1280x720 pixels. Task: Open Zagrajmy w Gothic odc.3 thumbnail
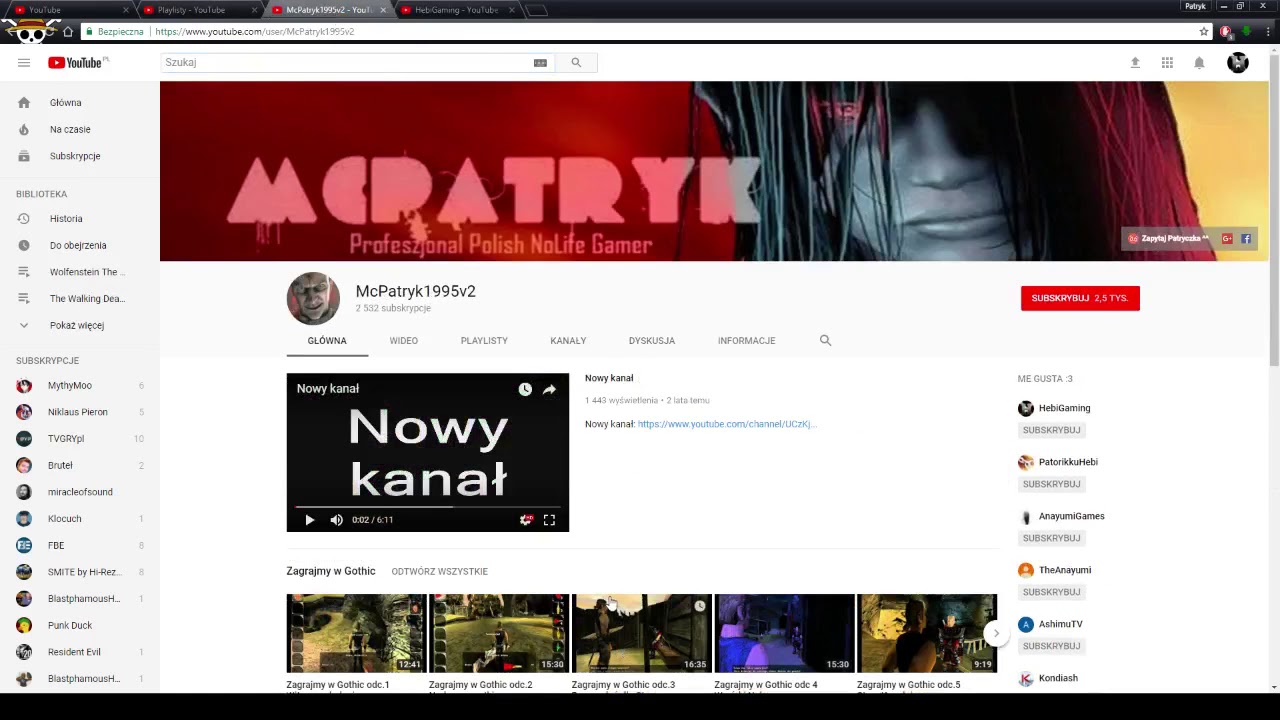[x=641, y=633]
